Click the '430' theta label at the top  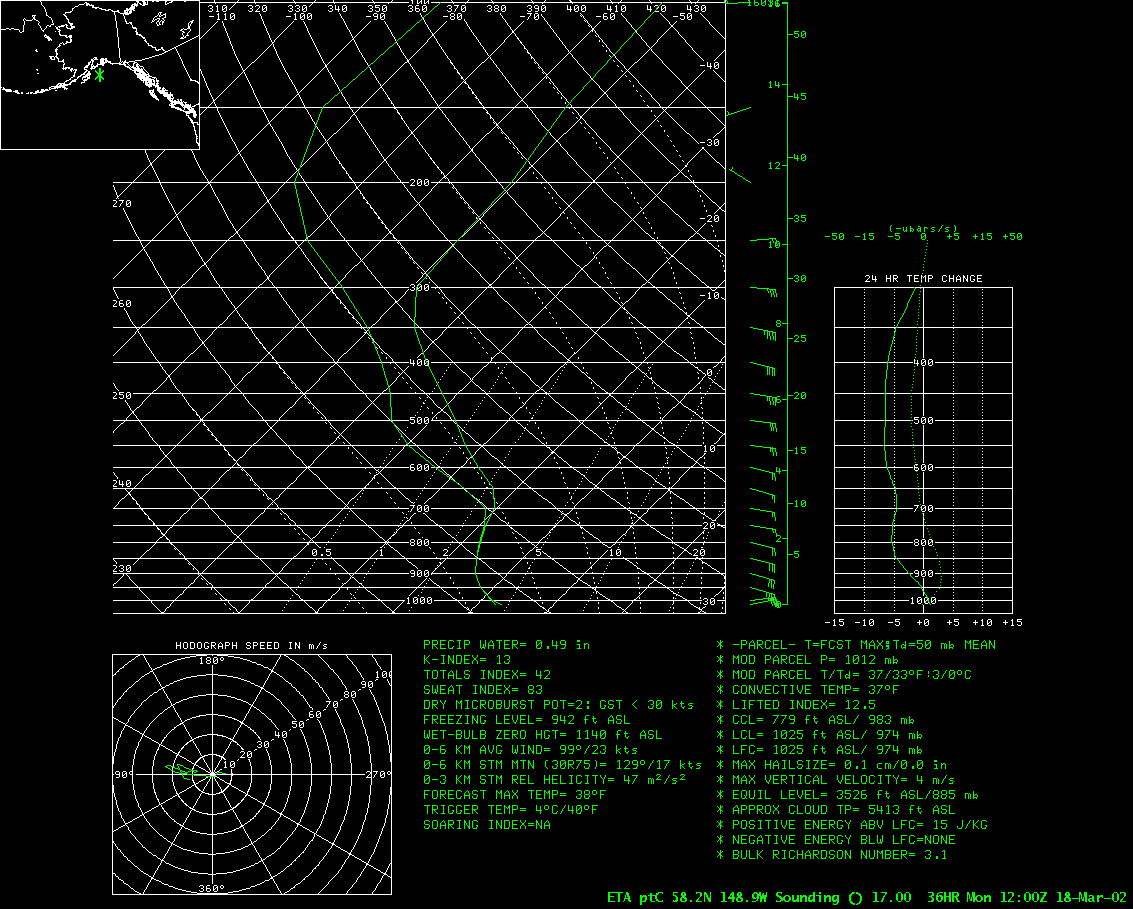coord(696,9)
